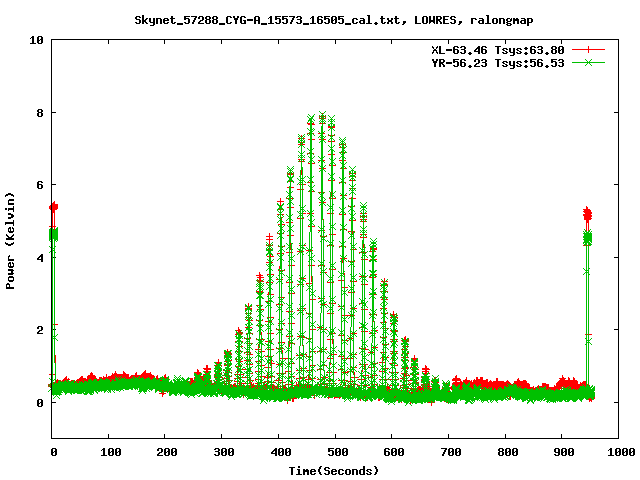
Task: Click the red XL legend line sample
Action: pos(588,50)
